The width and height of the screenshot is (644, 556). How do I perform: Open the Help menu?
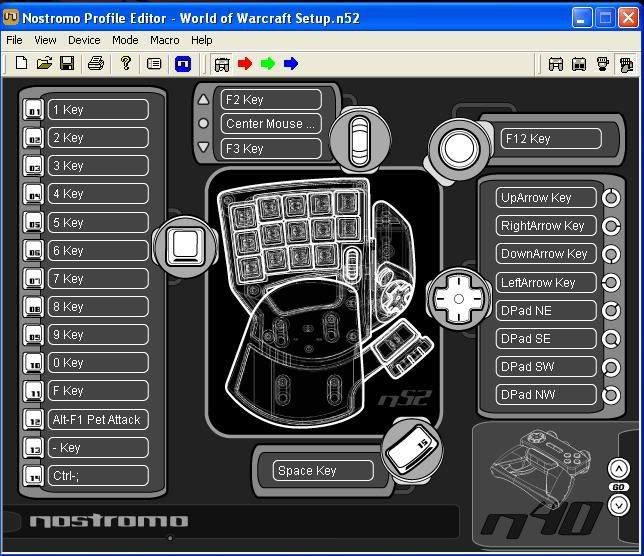click(202, 40)
